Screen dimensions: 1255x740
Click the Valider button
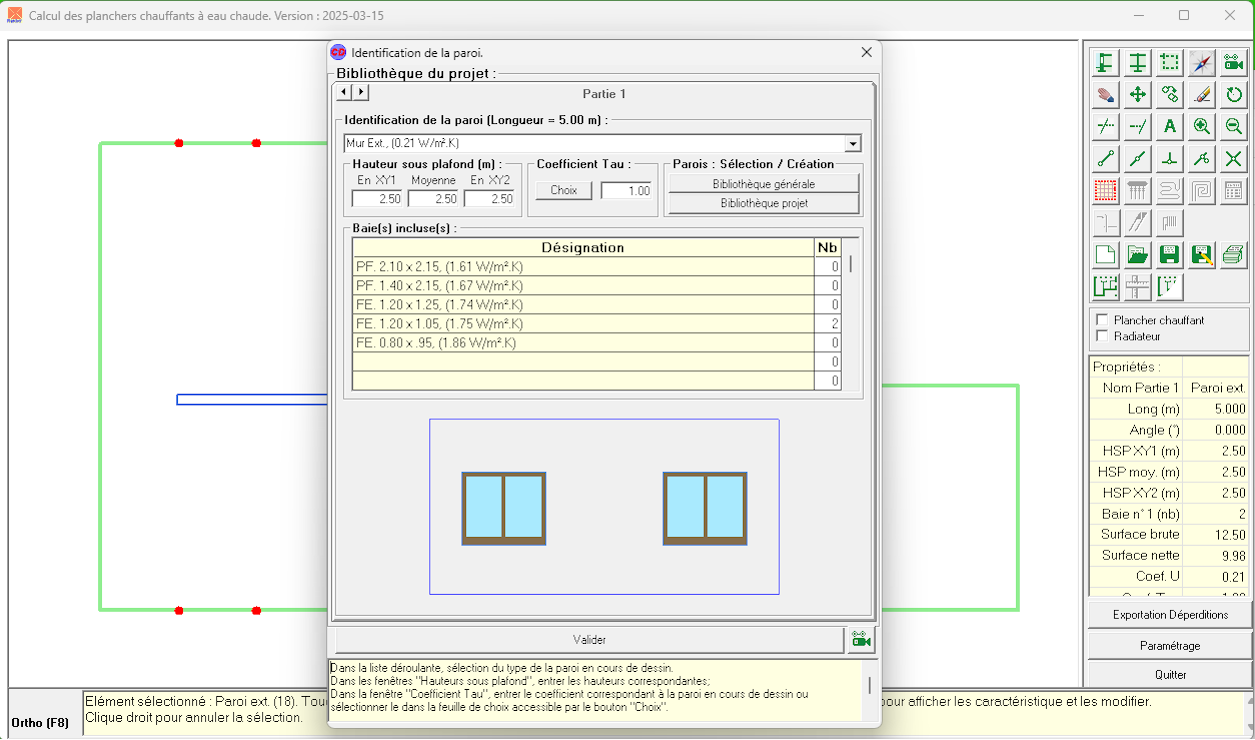[x=589, y=640]
